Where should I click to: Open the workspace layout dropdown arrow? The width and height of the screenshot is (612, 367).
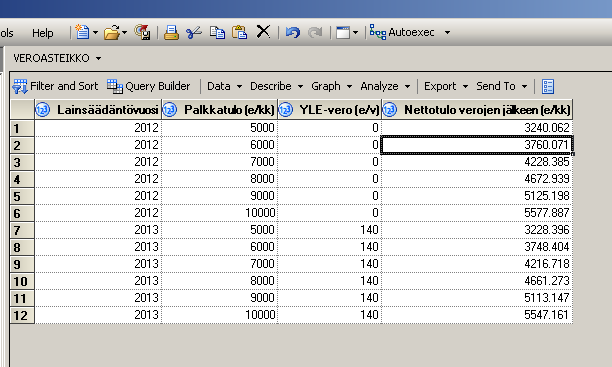pos(355,33)
